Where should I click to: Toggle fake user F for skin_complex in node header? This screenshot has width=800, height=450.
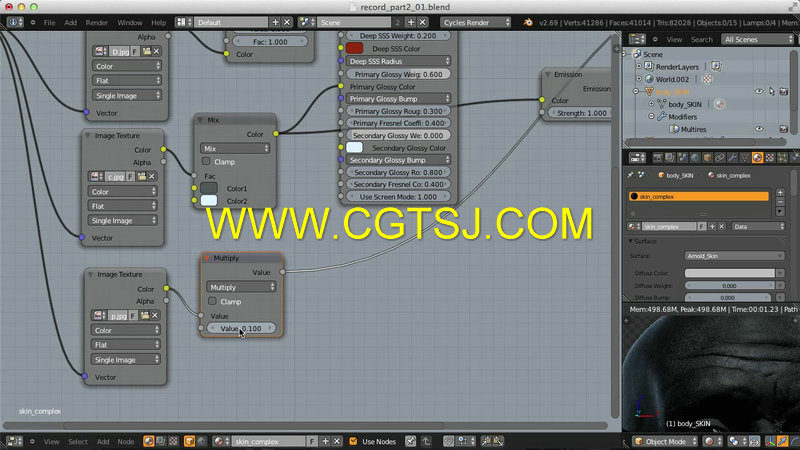(312, 441)
